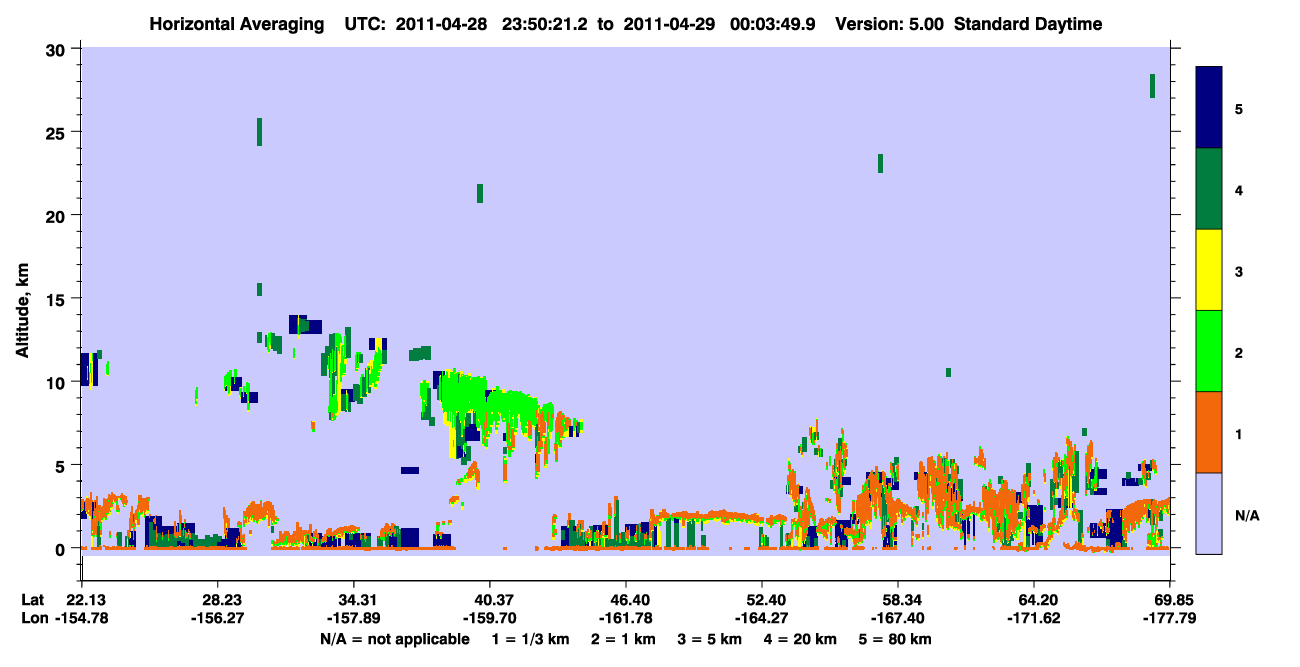Click the y-axis tick label 5

63,465
